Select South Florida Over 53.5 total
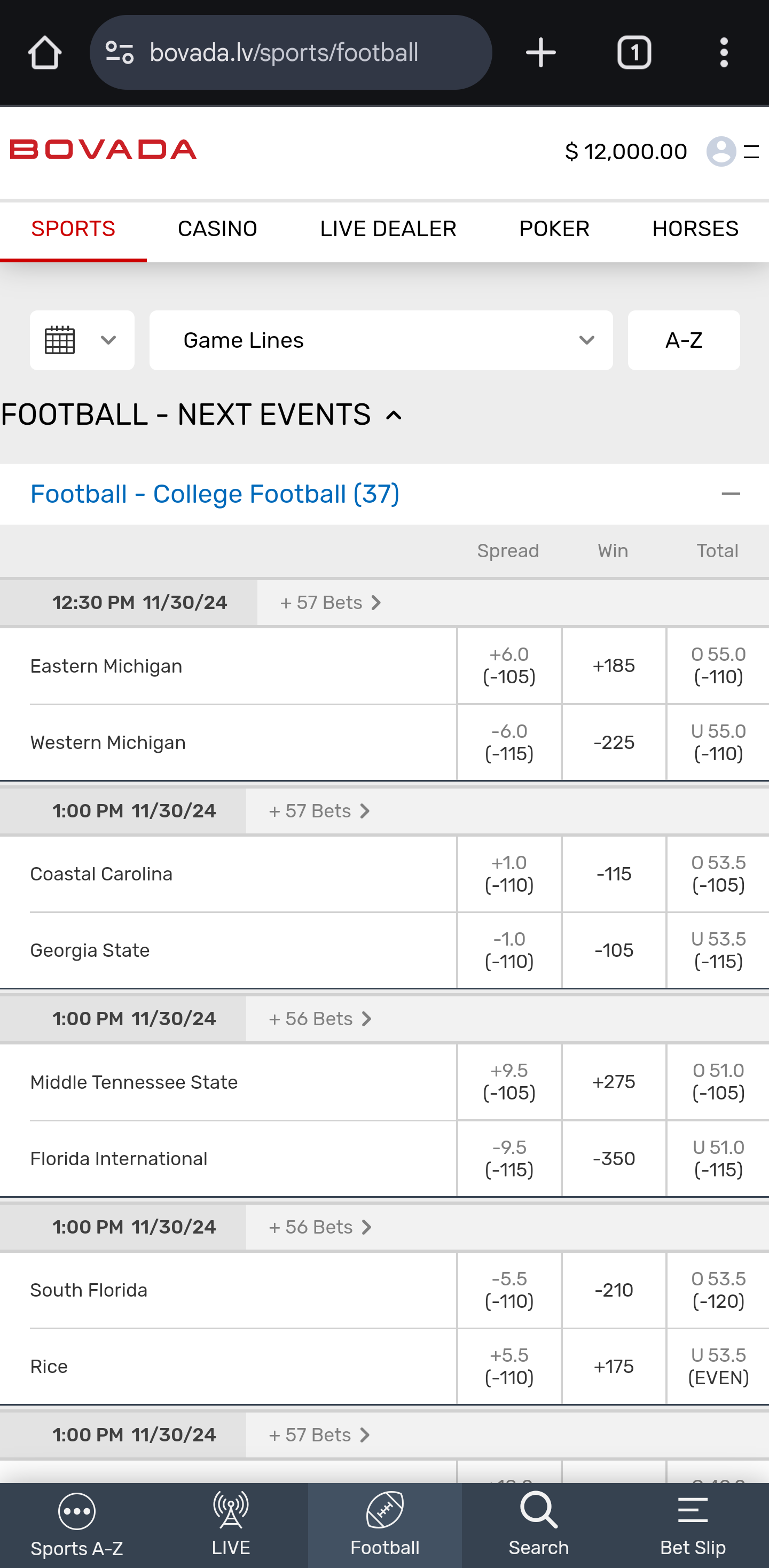The image size is (769, 1568). pyautogui.click(x=718, y=1290)
